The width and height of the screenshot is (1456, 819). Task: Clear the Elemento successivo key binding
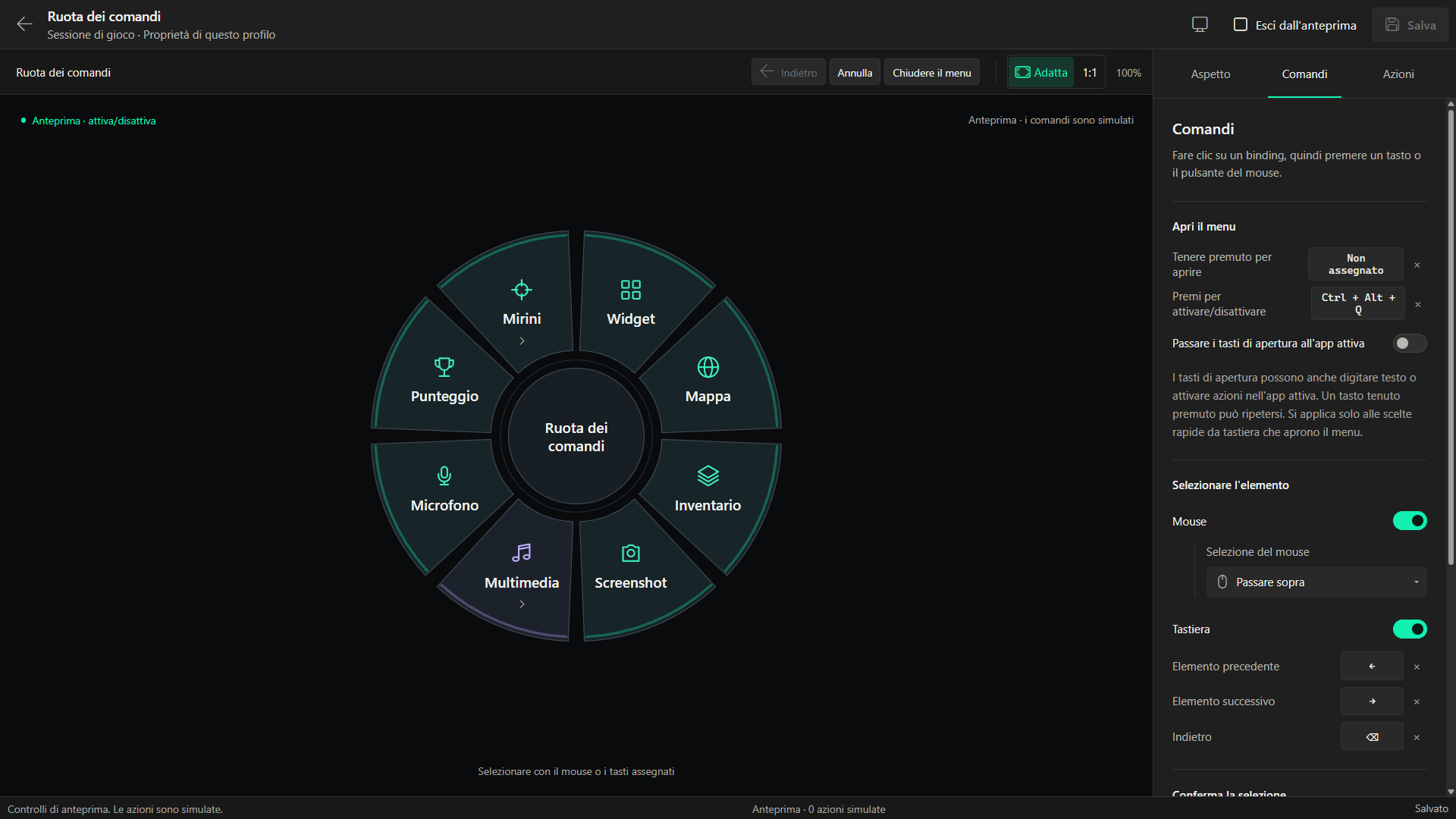point(1417,701)
